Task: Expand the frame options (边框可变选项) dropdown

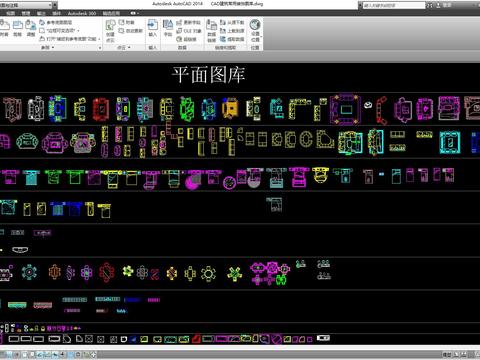Action: pyautogui.click(x=59, y=30)
